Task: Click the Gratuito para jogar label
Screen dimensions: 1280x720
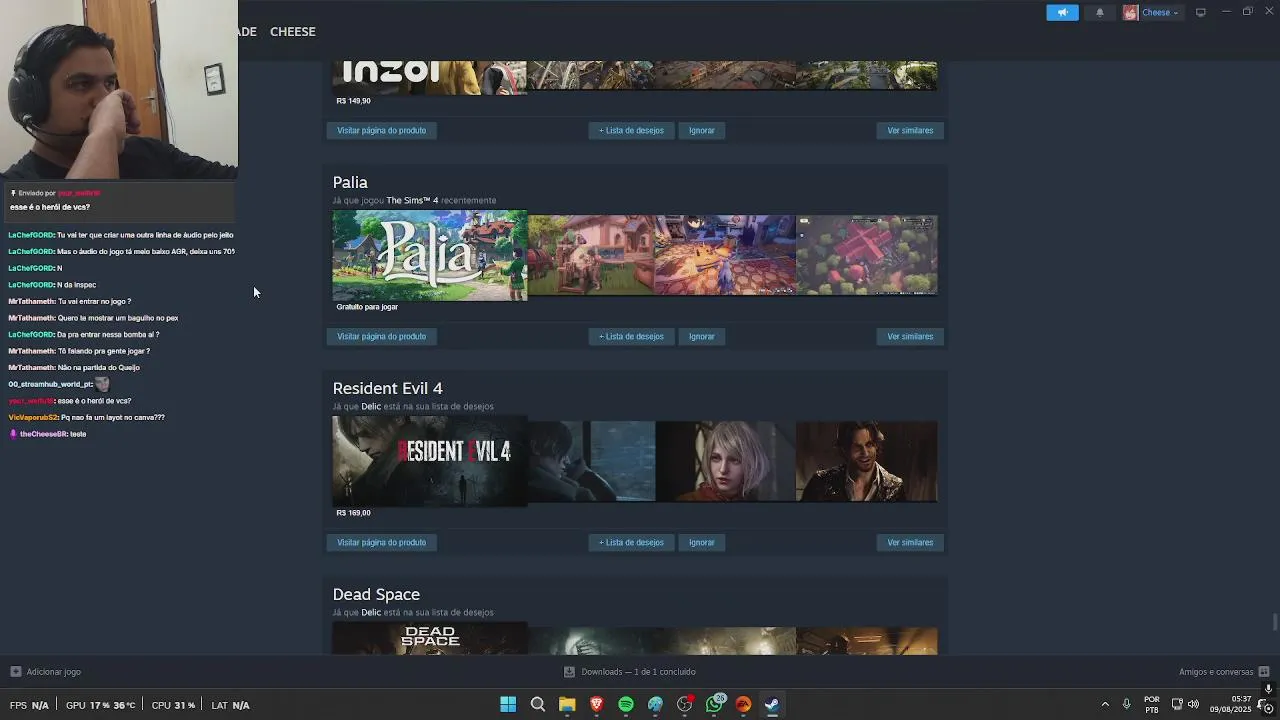Action: click(367, 307)
